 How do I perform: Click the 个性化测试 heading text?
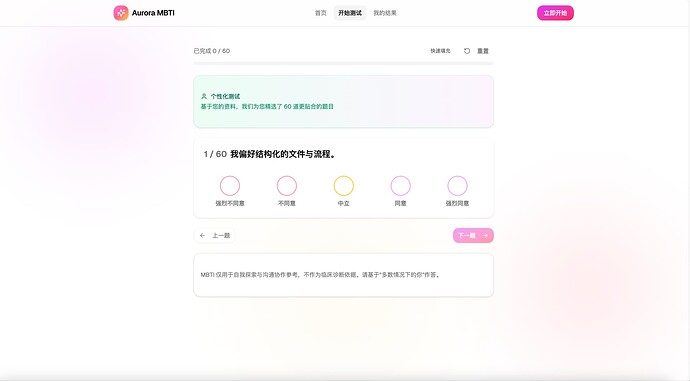pos(225,96)
